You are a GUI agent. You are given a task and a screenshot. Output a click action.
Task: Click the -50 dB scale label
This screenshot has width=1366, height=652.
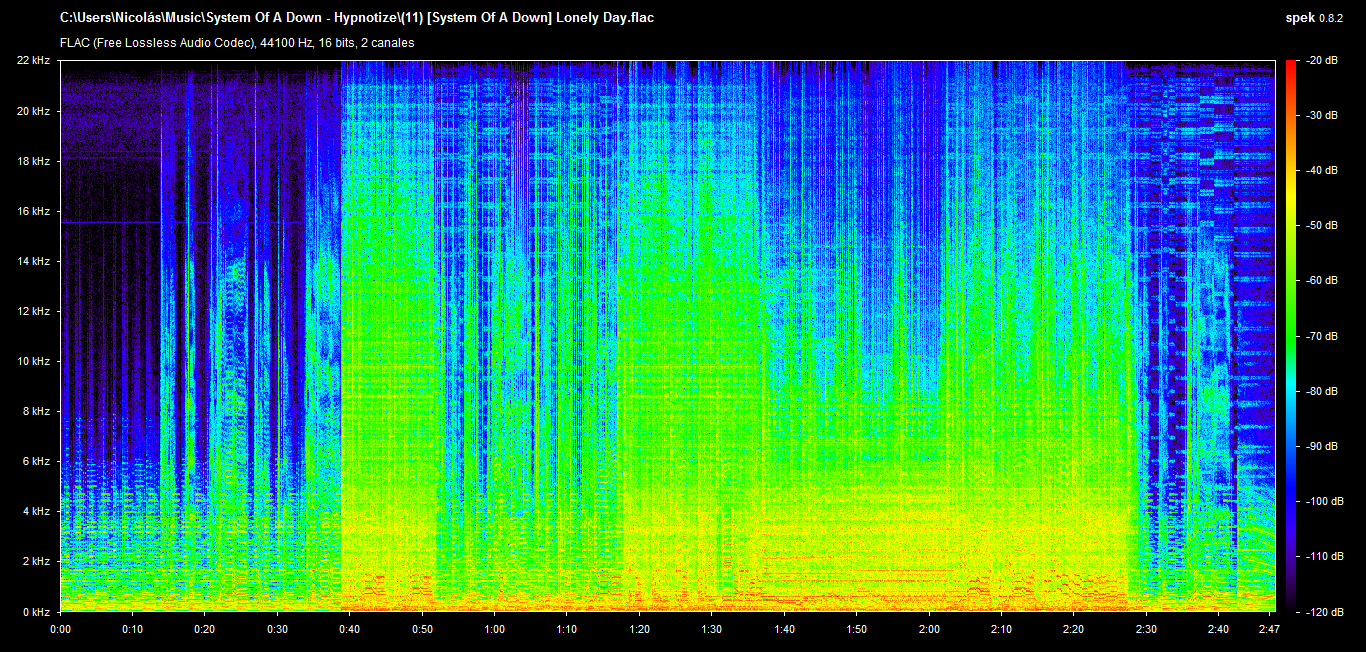(1320, 226)
